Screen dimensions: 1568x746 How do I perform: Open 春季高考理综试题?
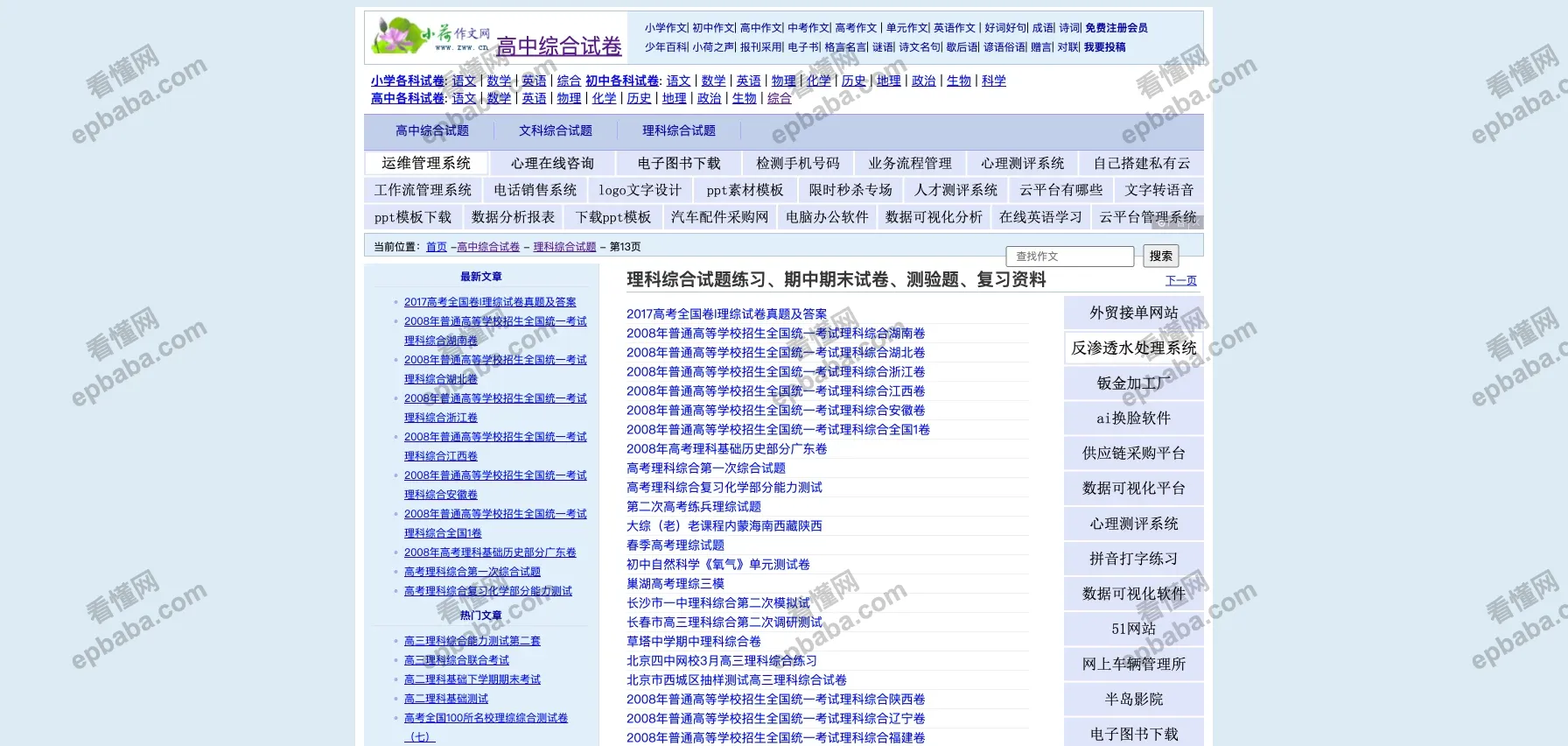[x=675, y=545]
